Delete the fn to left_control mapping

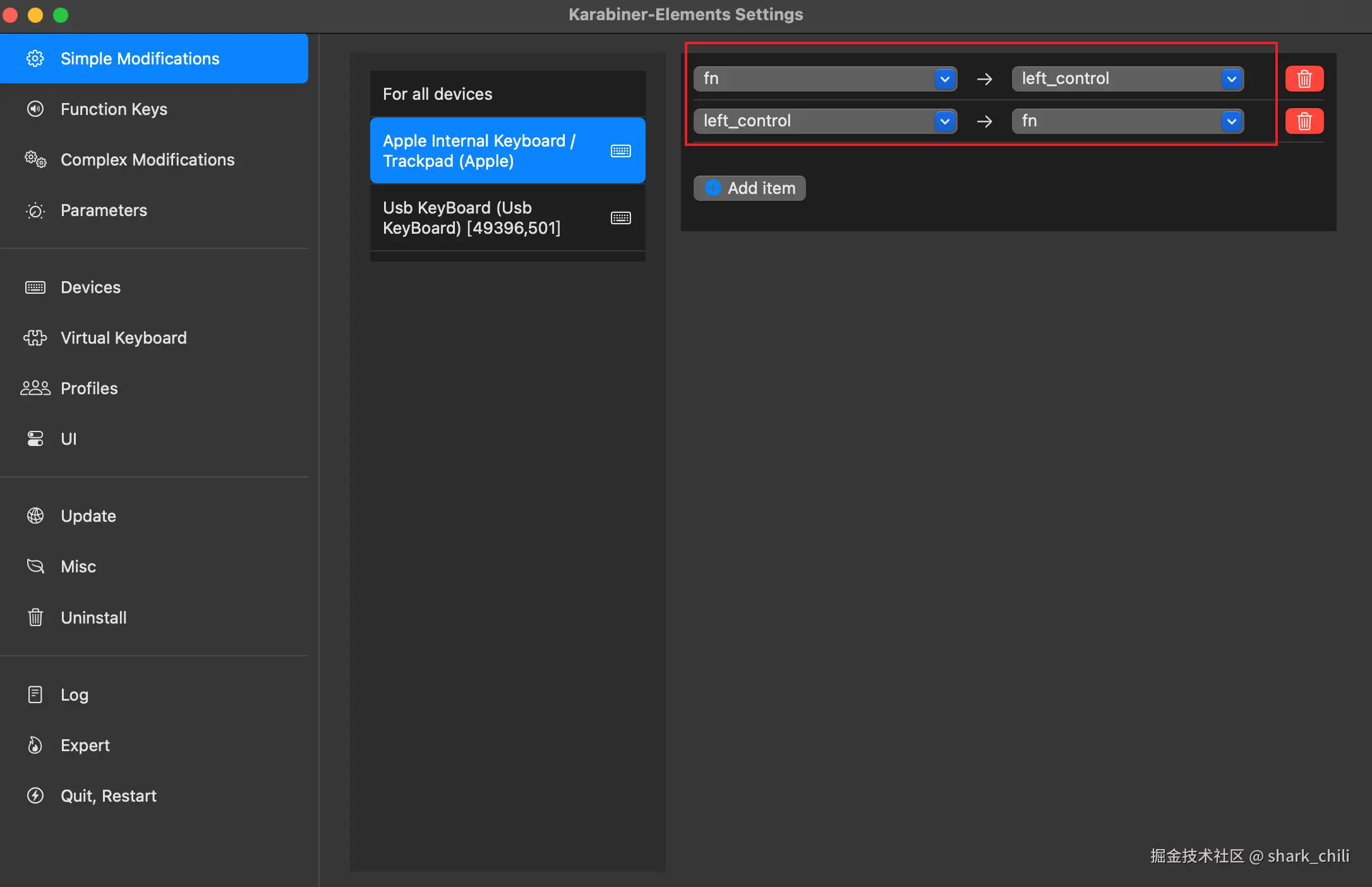click(1304, 79)
